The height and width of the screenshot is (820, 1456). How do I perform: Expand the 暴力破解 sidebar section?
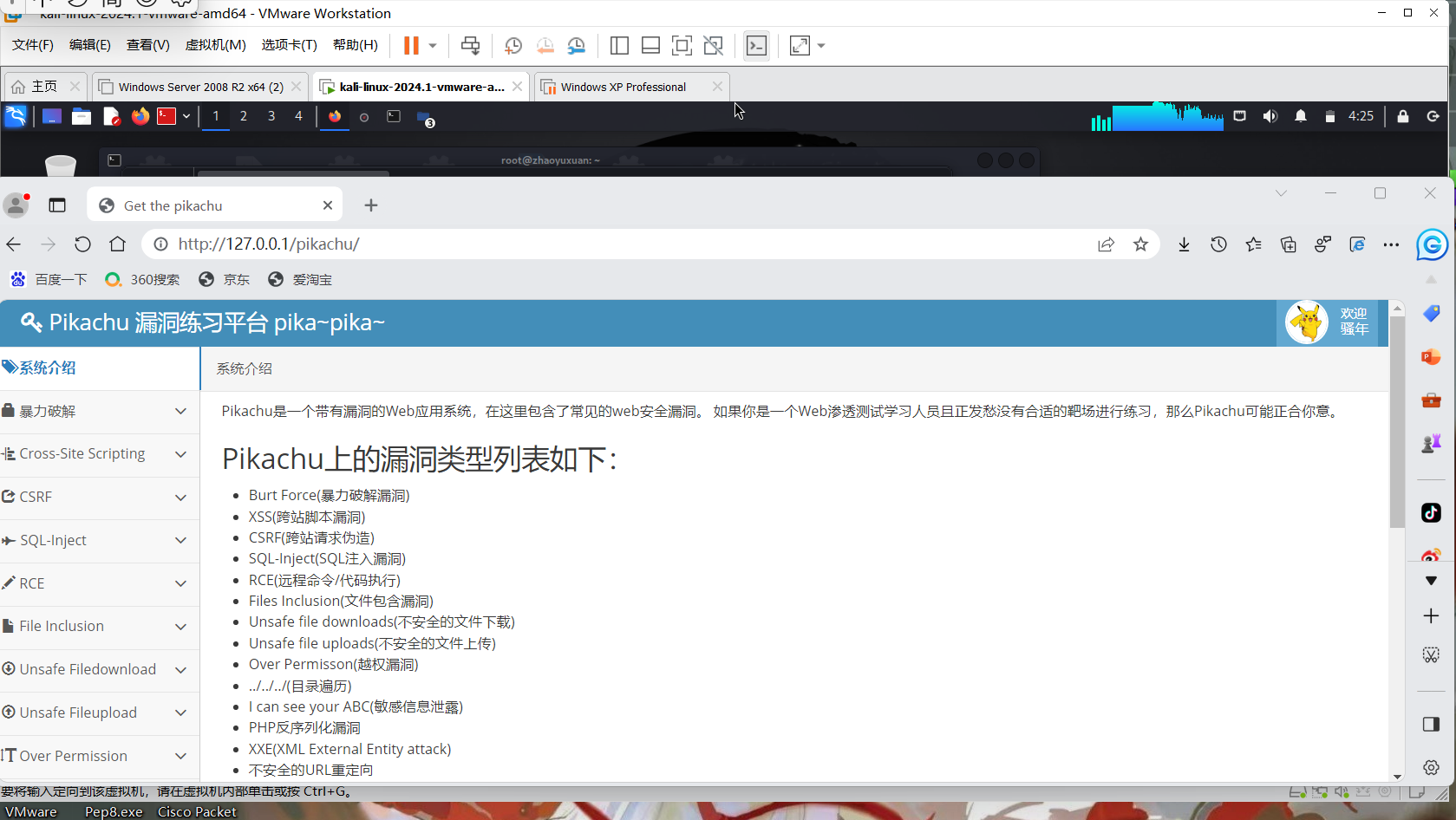[100, 412]
